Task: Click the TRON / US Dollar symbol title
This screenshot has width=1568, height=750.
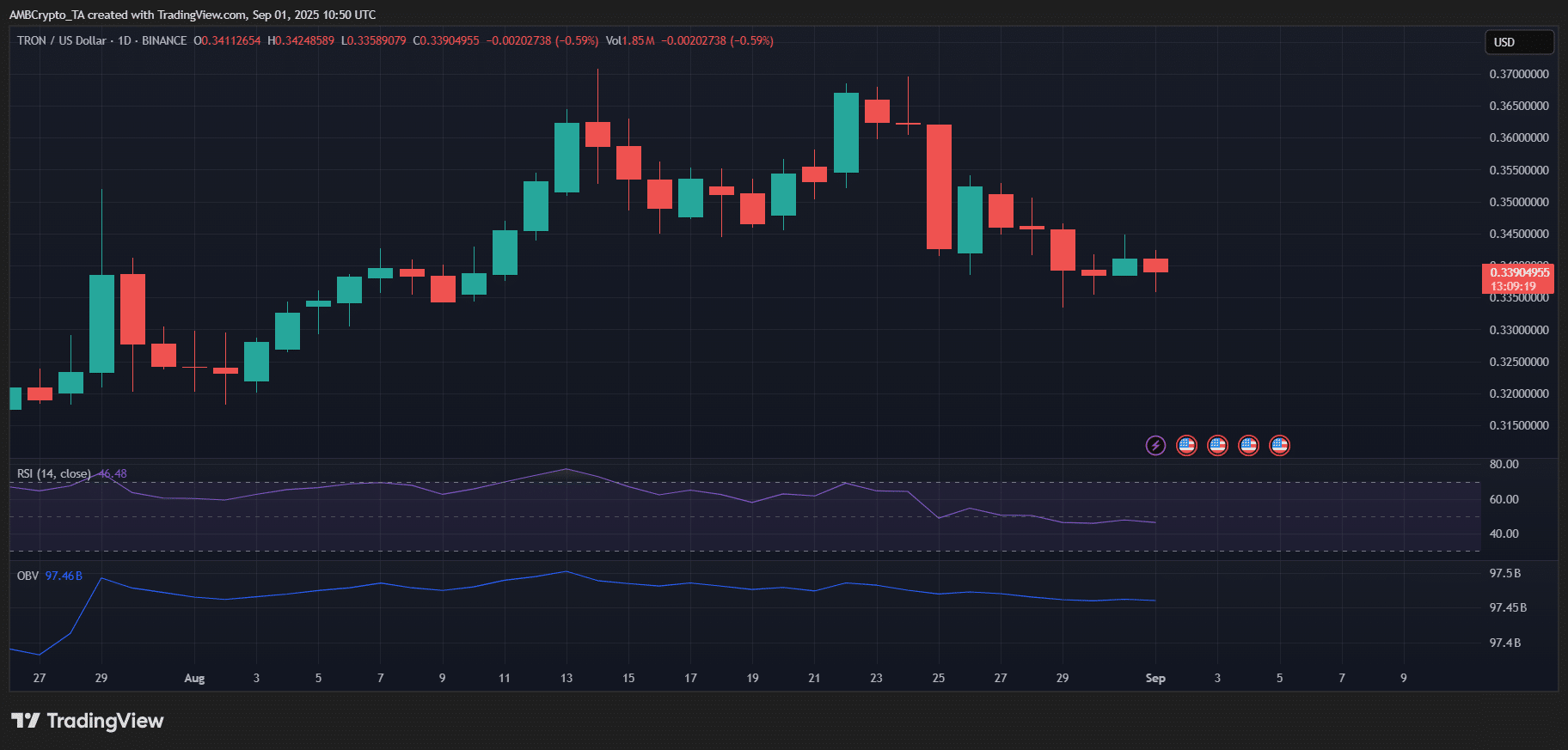Action: [x=62, y=40]
